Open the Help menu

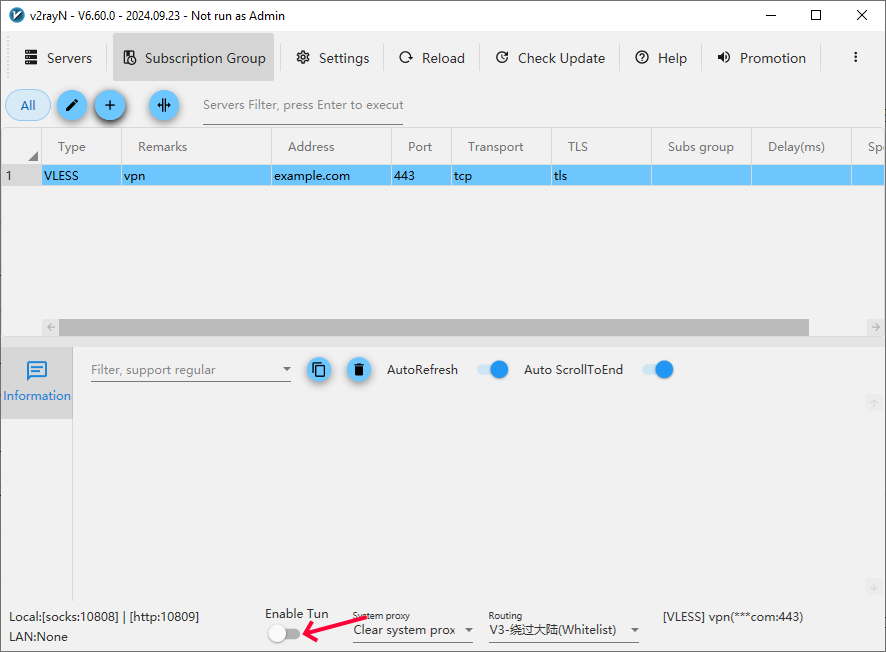pos(661,58)
